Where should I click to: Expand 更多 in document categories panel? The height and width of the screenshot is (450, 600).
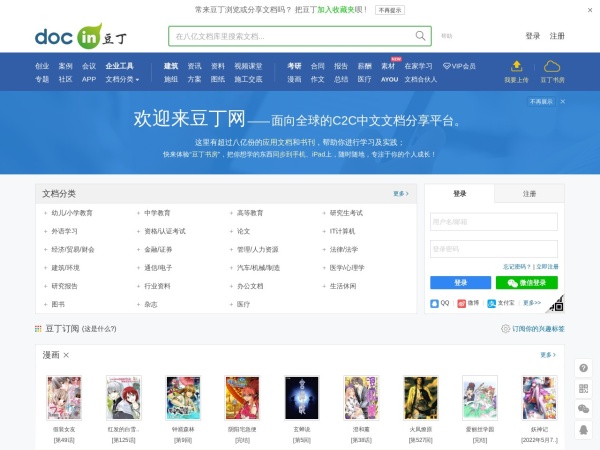point(400,193)
